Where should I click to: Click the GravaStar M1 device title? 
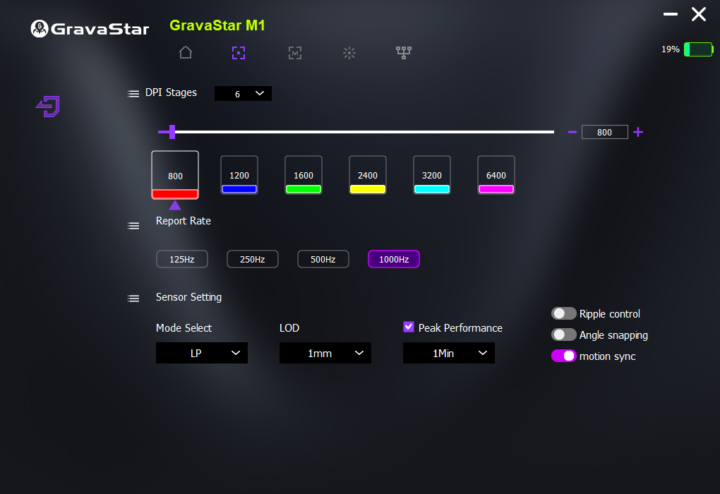coord(217,26)
